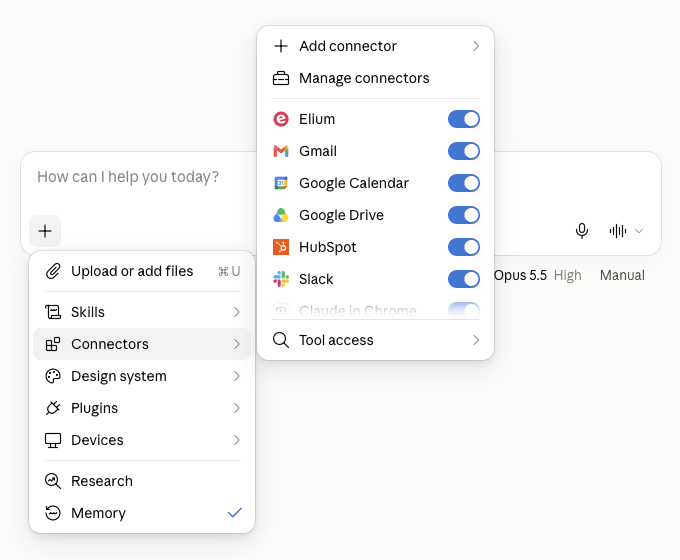Click the Devices monitor icon
The image size is (680, 560).
[x=53, y=440]
